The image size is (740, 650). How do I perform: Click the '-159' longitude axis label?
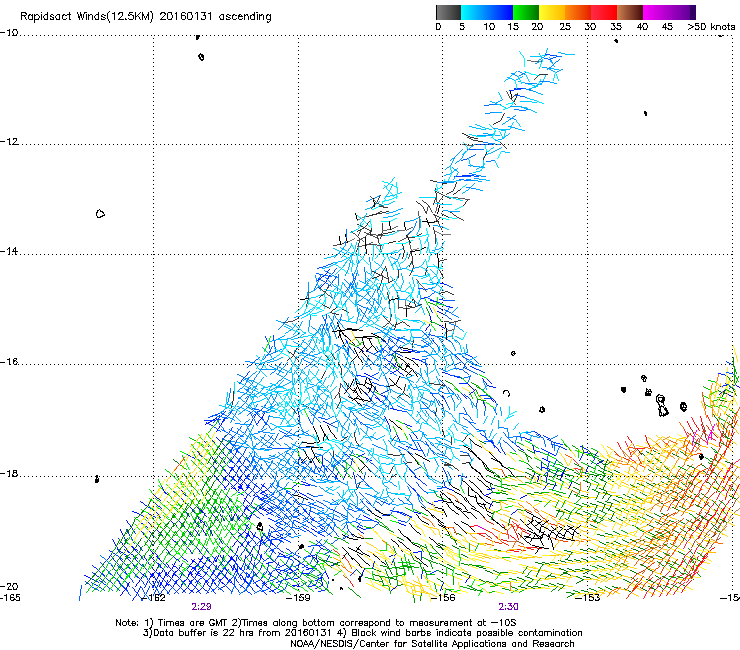click(x=298, y=598)
